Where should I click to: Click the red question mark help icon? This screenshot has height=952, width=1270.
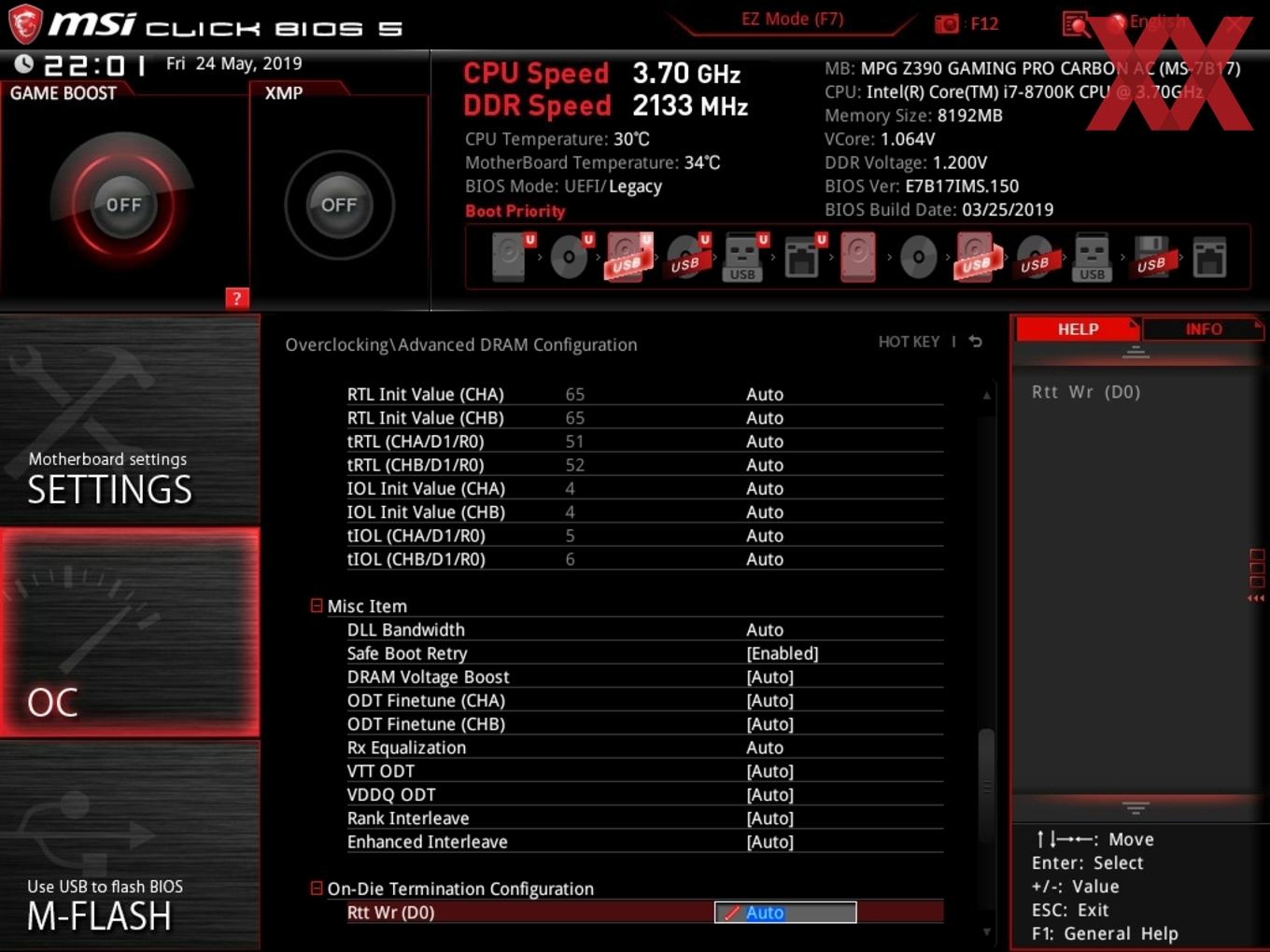[237, 298]
